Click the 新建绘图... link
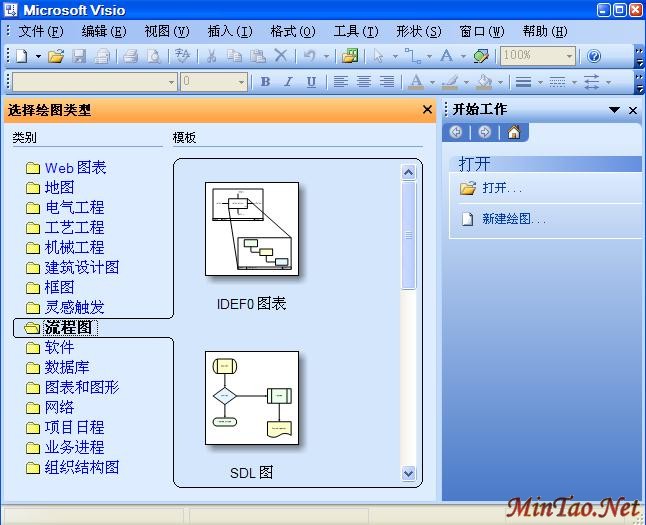646x525 pixels. (x=513, y=219)
